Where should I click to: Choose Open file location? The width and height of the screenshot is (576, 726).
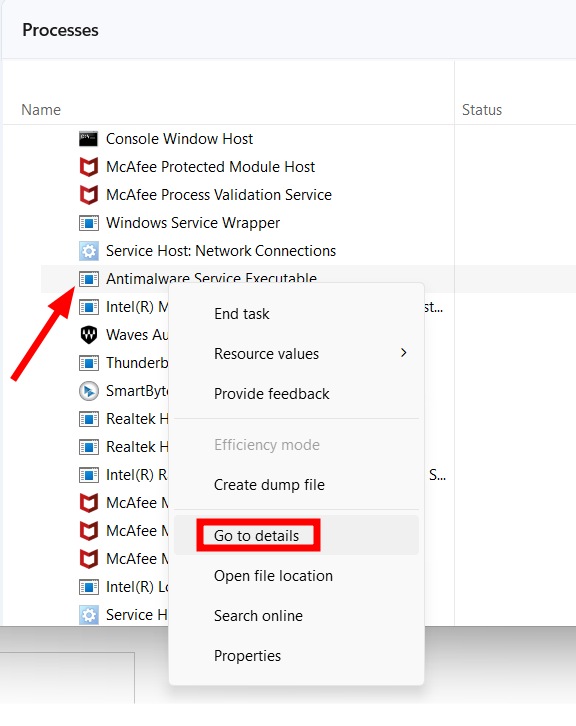[273, 576]
